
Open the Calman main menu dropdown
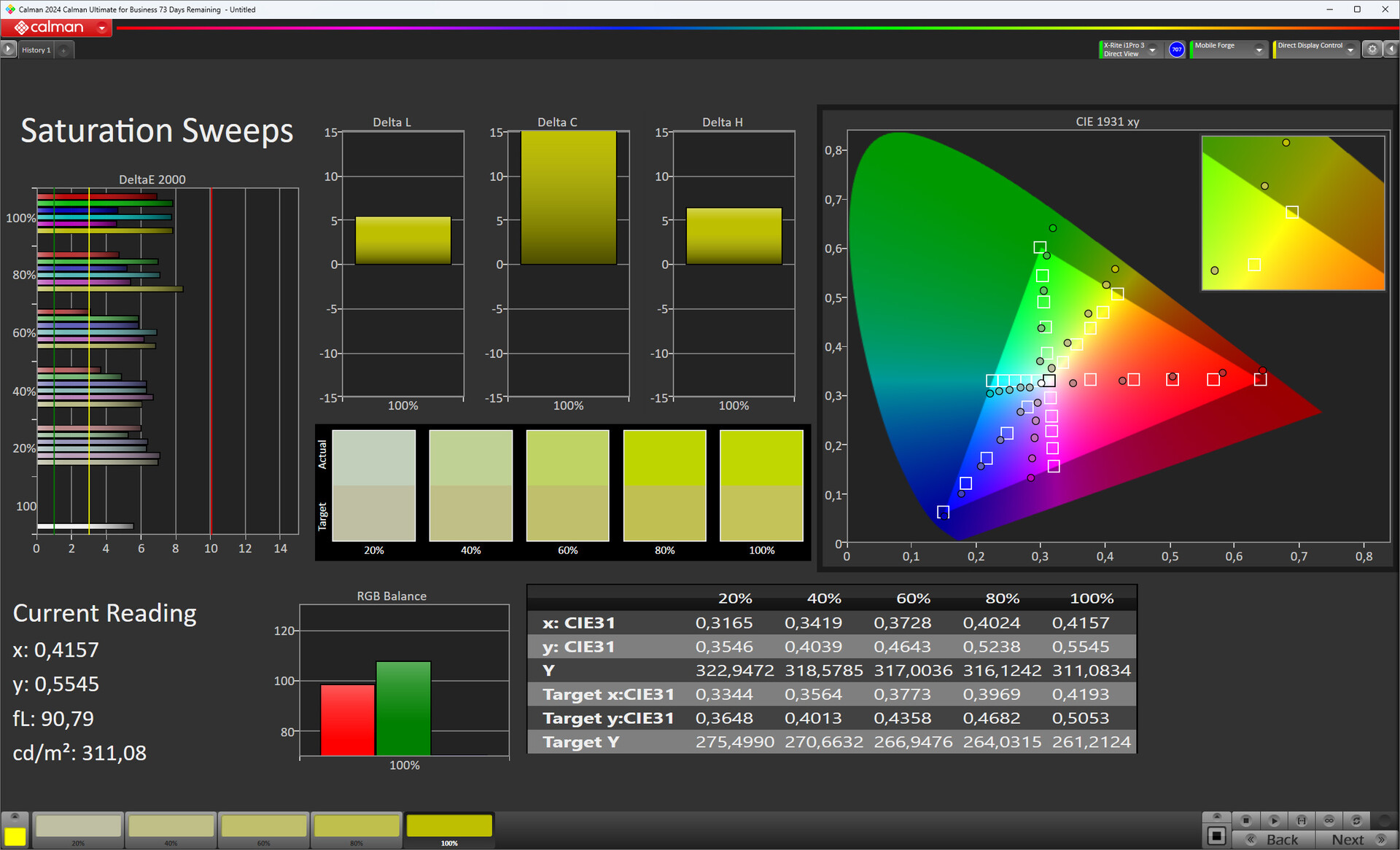(x=102, y=28)
